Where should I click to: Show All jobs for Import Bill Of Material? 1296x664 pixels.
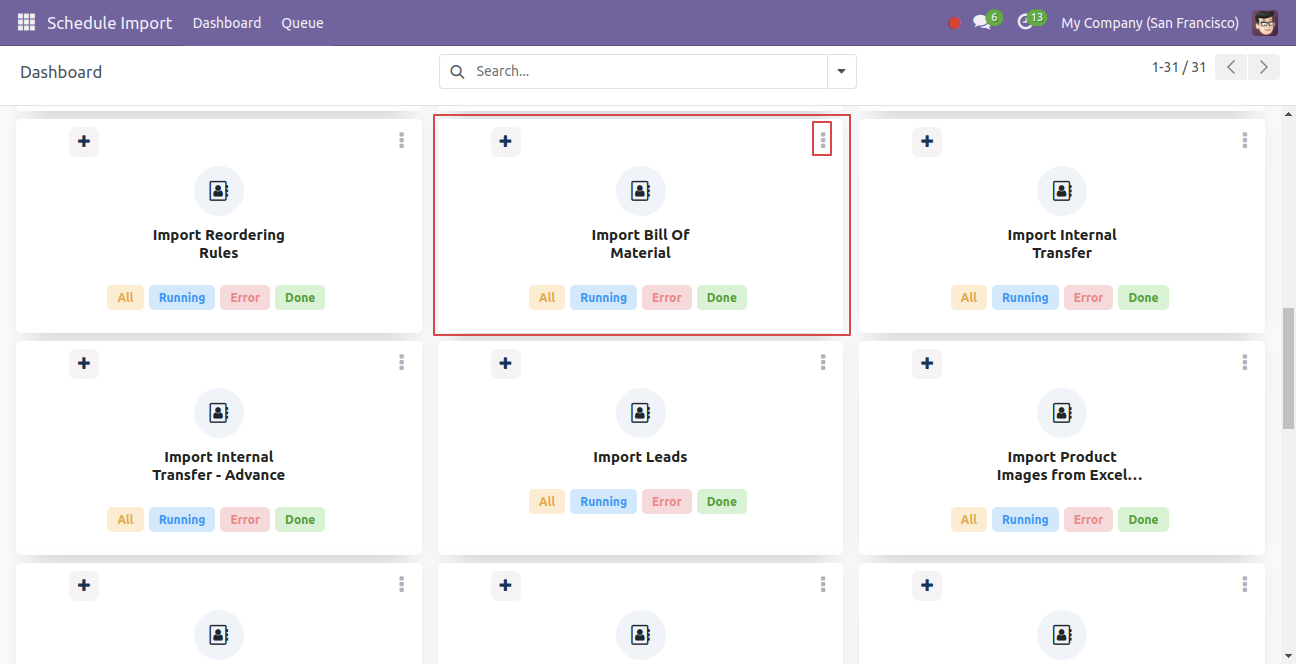pos(547,298)
